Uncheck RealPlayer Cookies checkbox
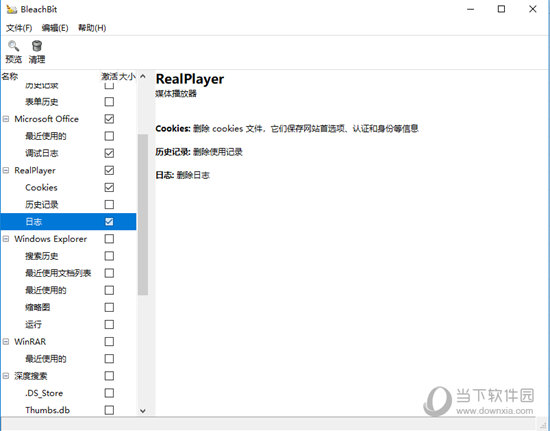This screenshot has height=431, width=550. pos(109,188)
